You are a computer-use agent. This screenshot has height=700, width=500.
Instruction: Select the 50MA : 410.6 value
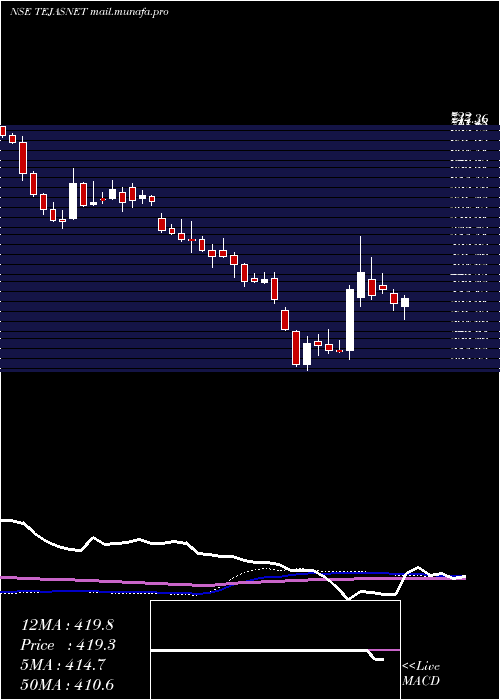tap(67, 684)
